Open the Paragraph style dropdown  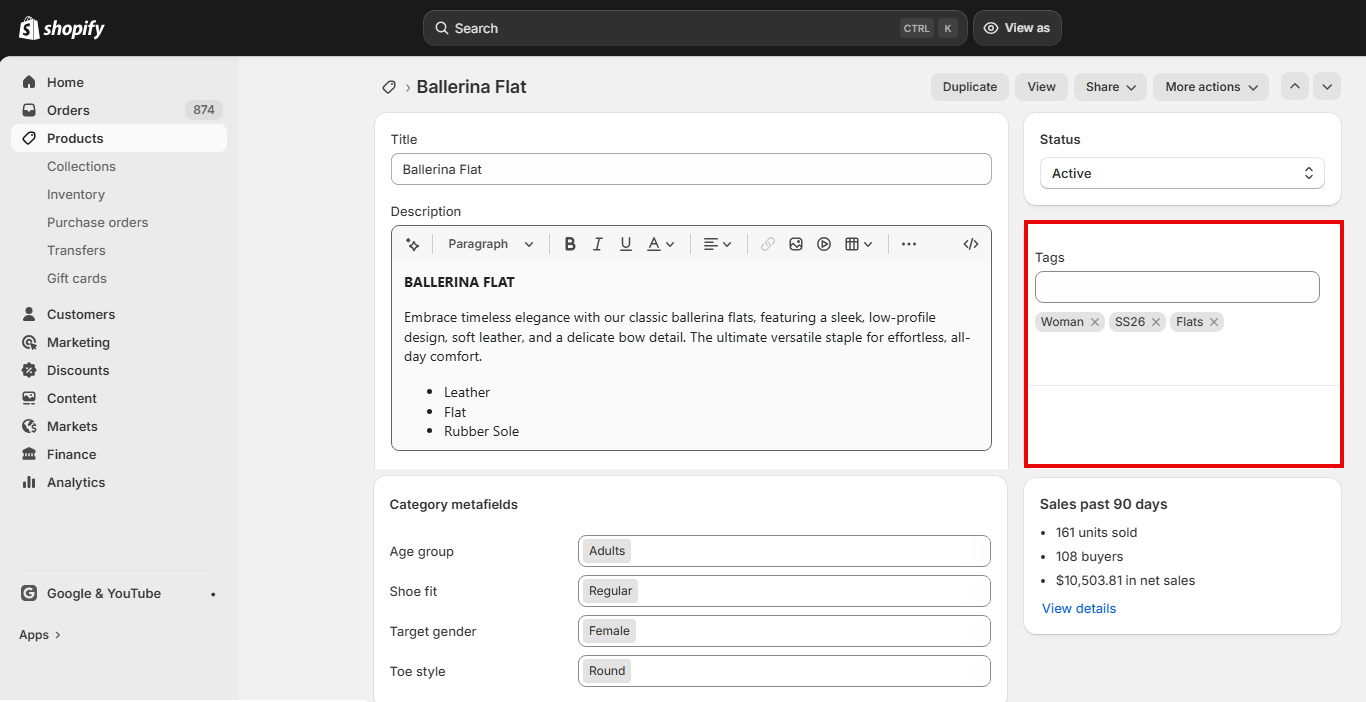coord(490,244)
